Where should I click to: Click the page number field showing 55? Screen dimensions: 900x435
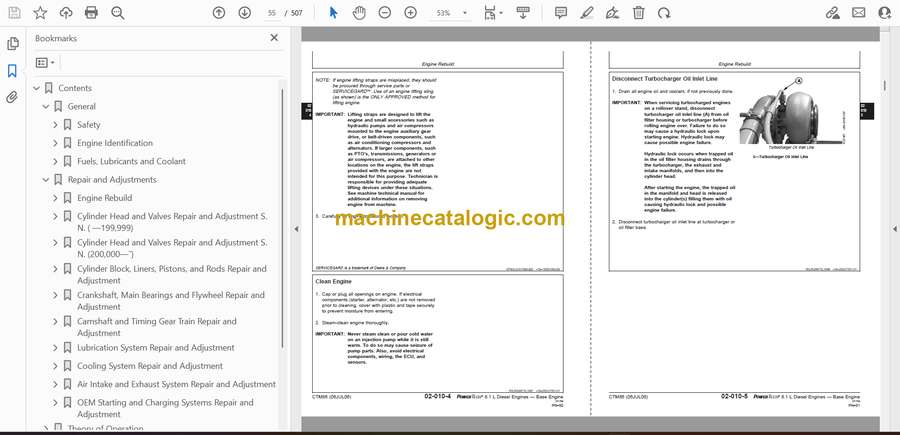272,13
